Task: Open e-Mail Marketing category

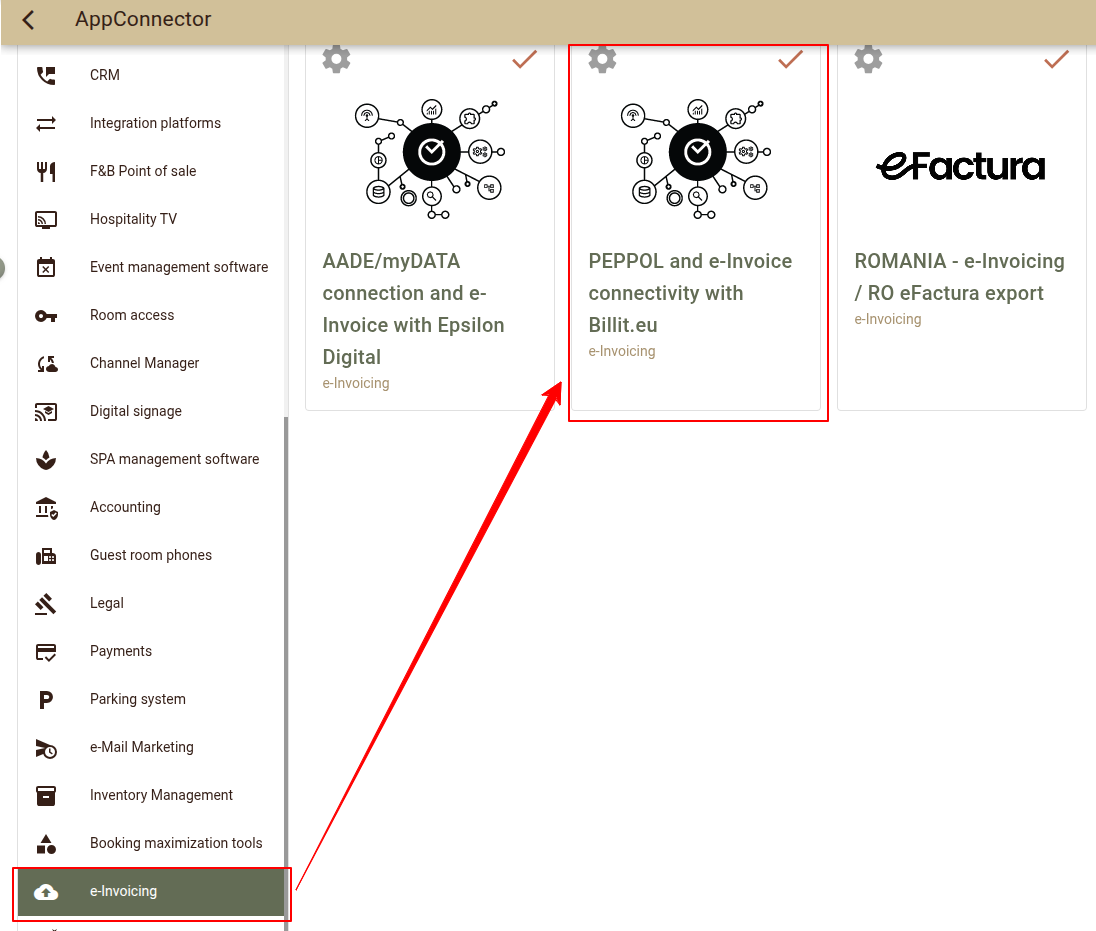Action: [x=151, y=747]
